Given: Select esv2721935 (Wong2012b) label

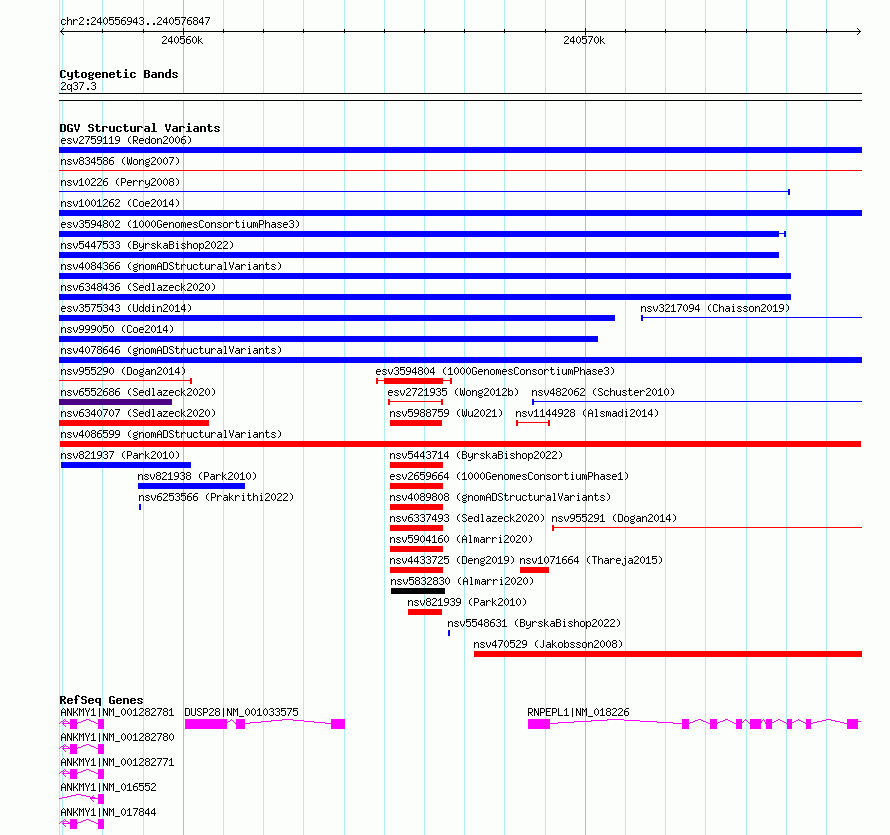Looking at the screenshot, I should (x=453, y=392).
